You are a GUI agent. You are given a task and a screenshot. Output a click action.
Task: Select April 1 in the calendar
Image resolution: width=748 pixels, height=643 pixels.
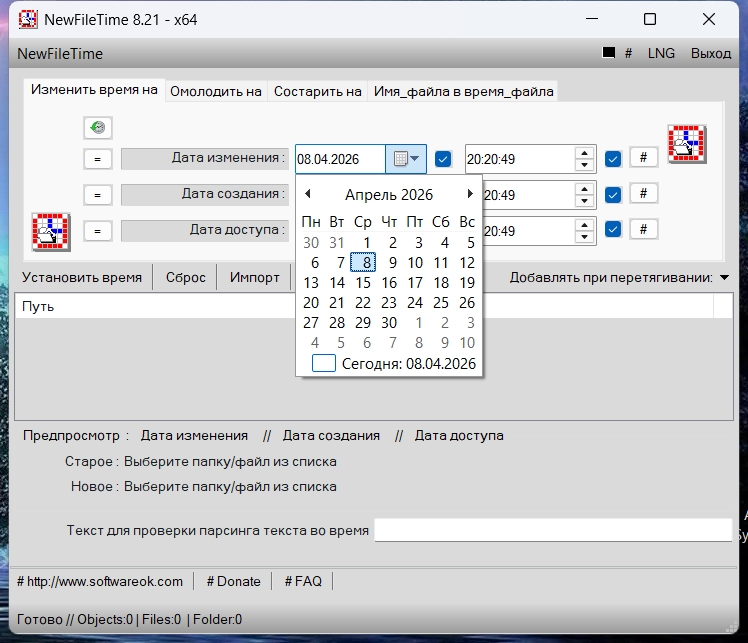coord(367,243)
